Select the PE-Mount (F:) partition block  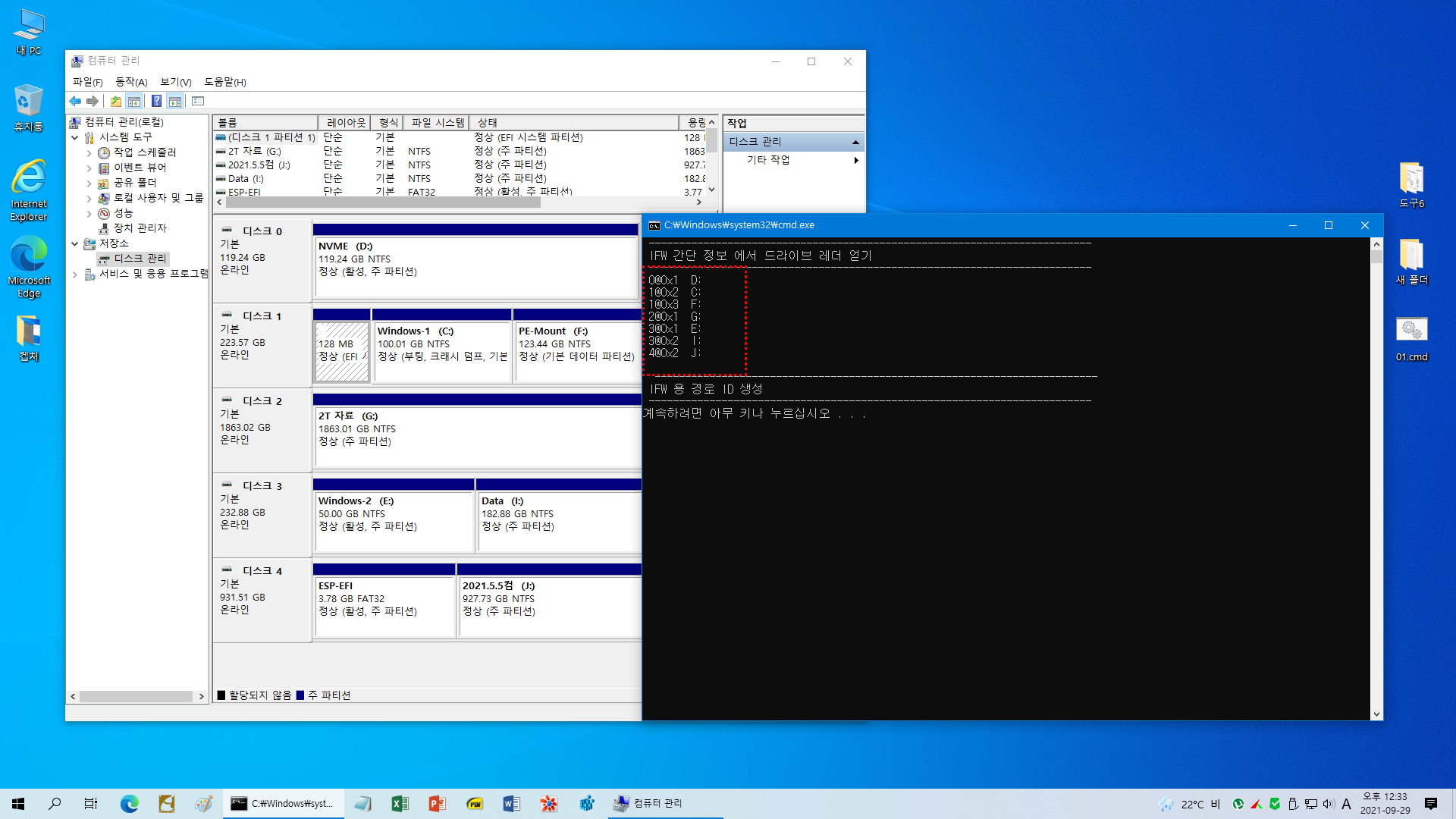[x=577, y=352]
